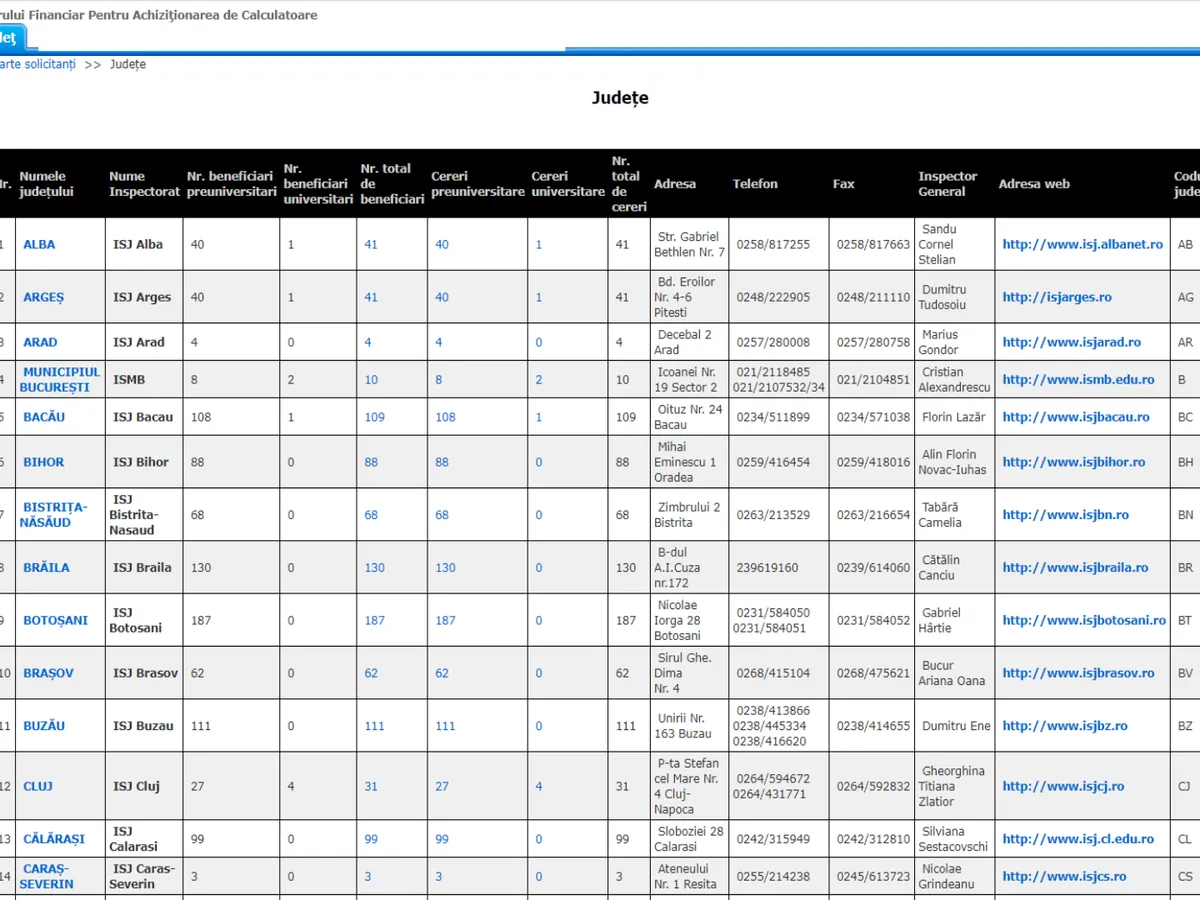Click the solicitanți breadcrumb link
The width and height of the screenshot is (1200, 900).
[x=37, y=64]
